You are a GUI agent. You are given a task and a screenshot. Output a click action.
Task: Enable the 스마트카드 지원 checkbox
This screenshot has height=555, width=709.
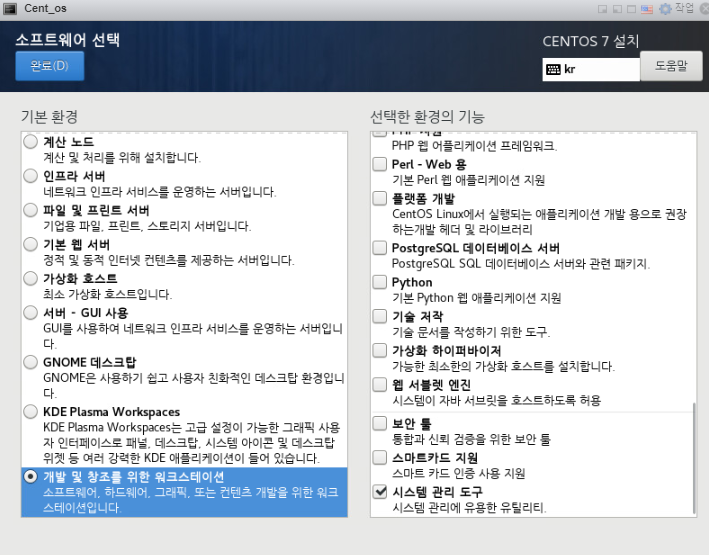[380, 457]
